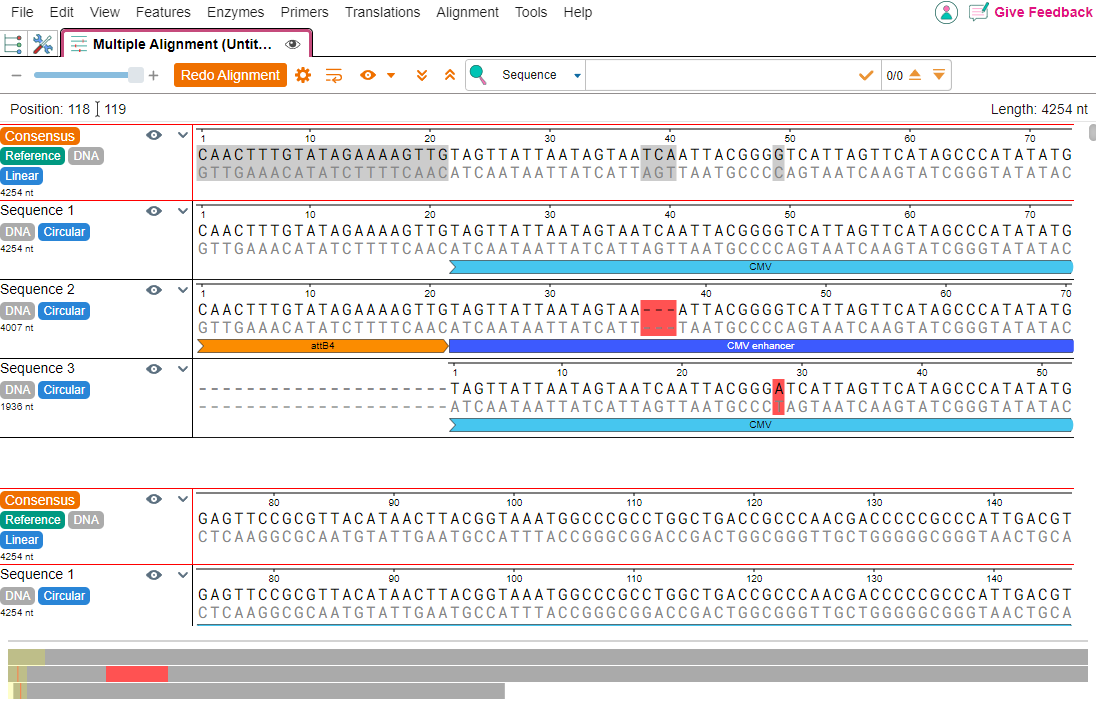Click the Linear badge on the top Consensus row
The height and width of the screenshot is (703, 1096).
[22, 176]
